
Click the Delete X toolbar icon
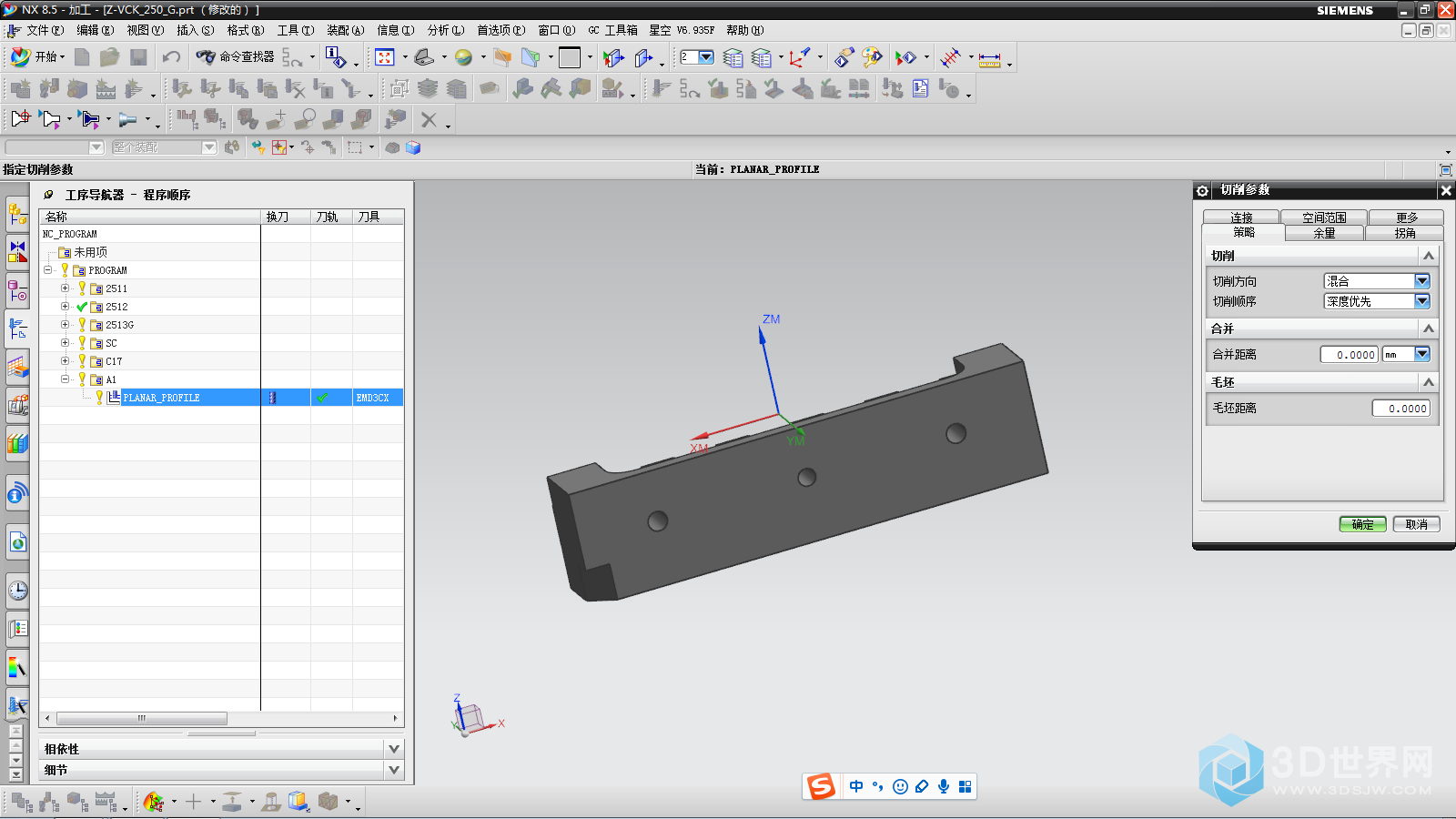(x=429, y=119)
